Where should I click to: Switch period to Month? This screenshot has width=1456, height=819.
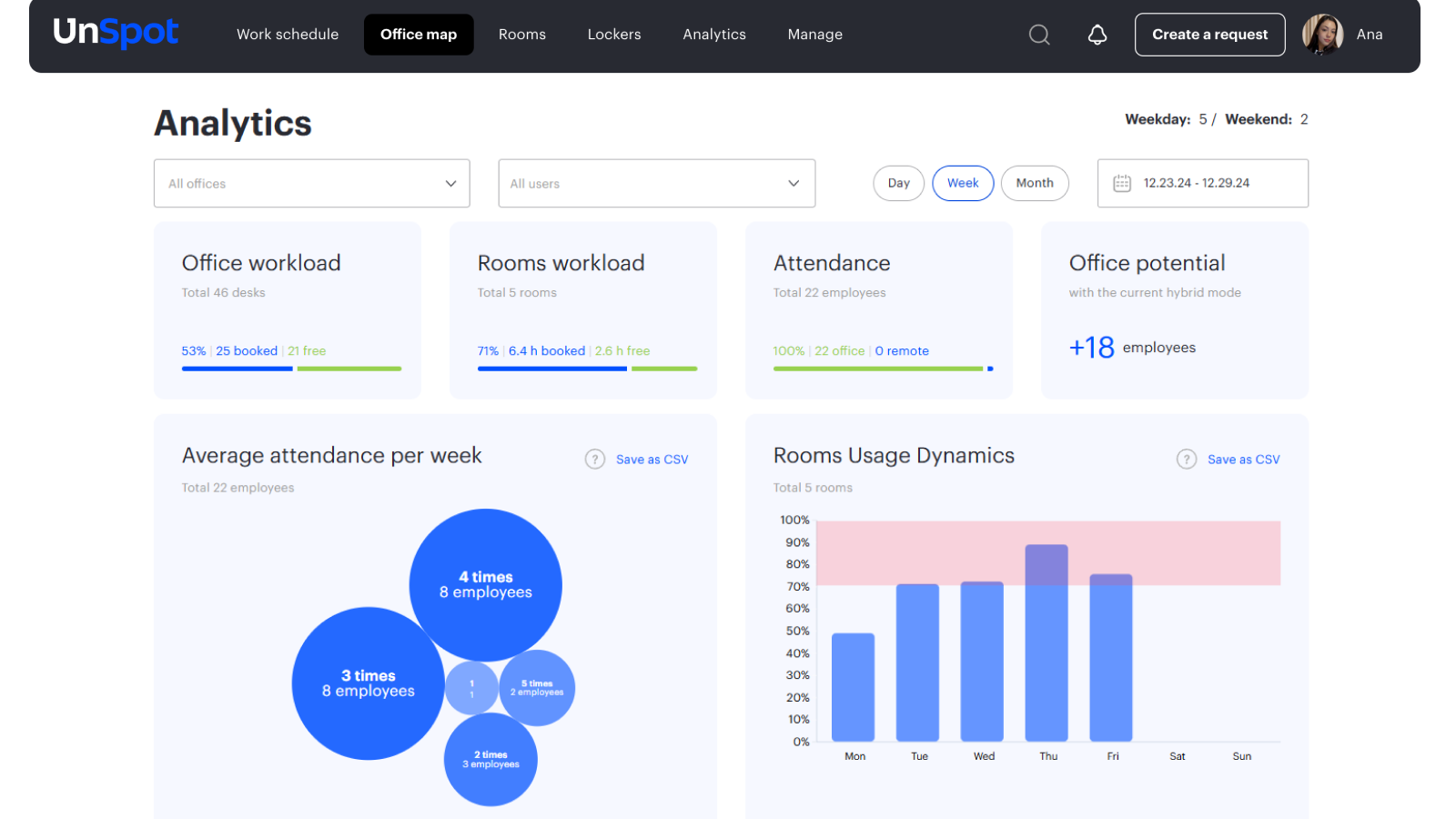(x=1035, y=183)
